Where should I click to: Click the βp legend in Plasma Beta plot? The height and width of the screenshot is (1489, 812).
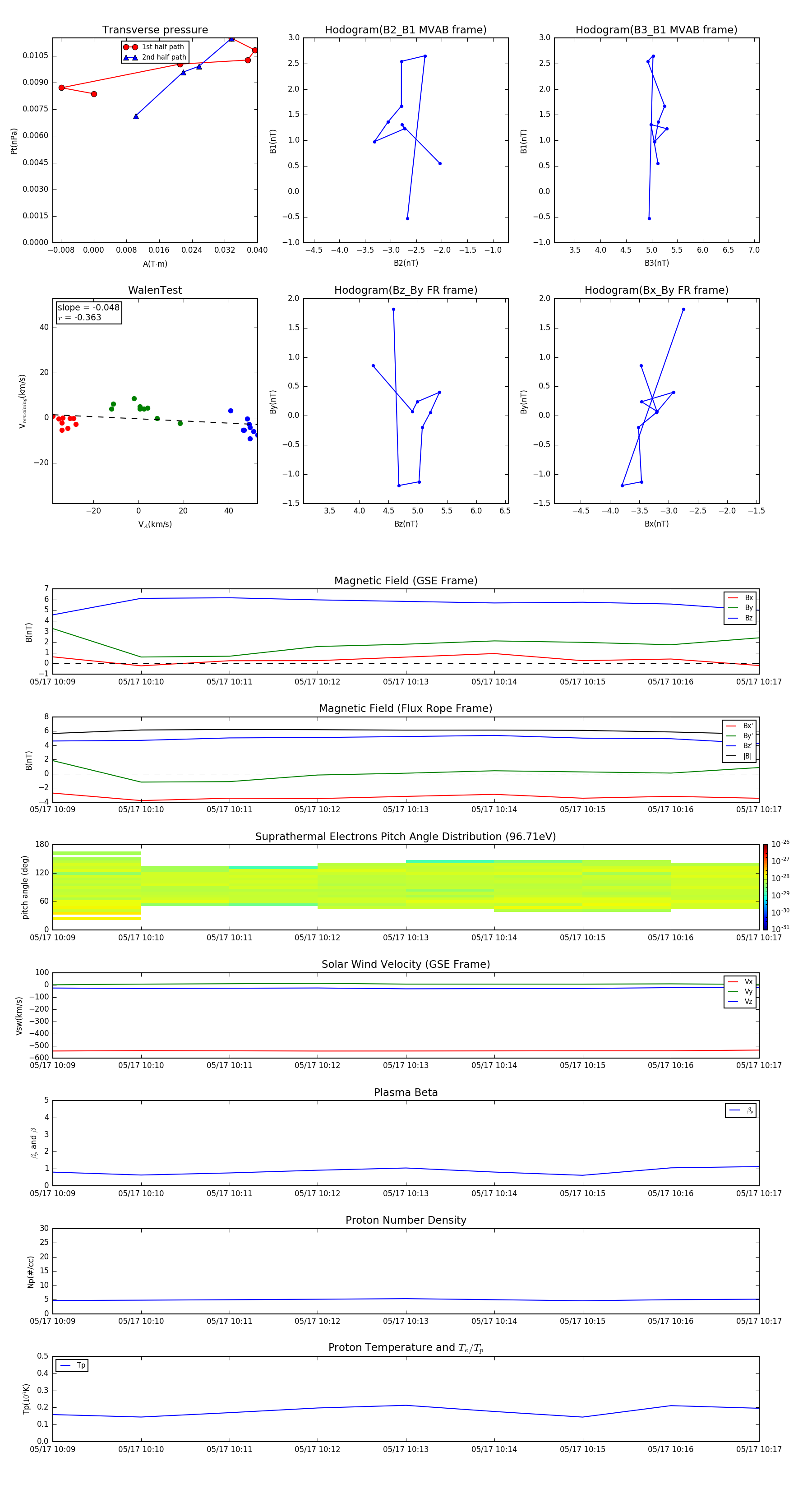click(x=741, y=1110)
